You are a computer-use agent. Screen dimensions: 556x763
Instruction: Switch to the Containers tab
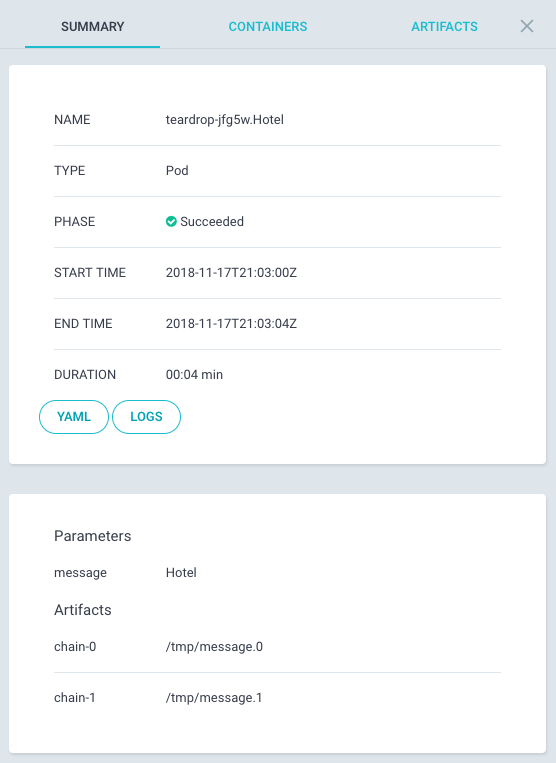268,27
